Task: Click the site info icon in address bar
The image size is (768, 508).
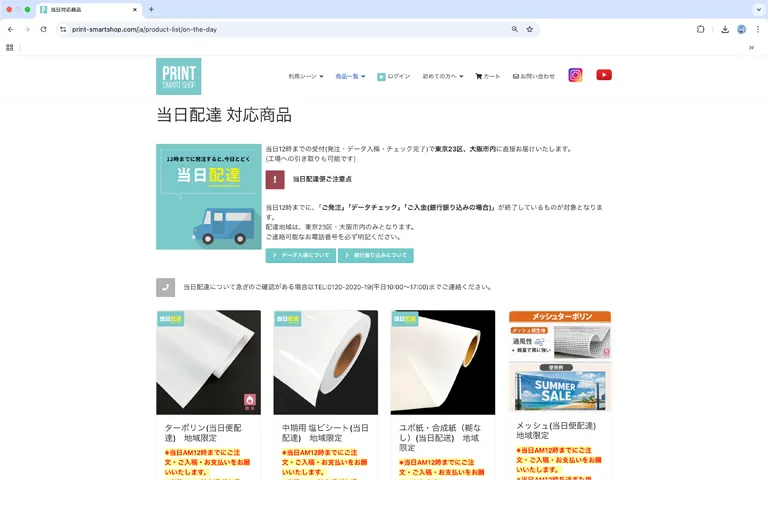Action: [63, 29]
